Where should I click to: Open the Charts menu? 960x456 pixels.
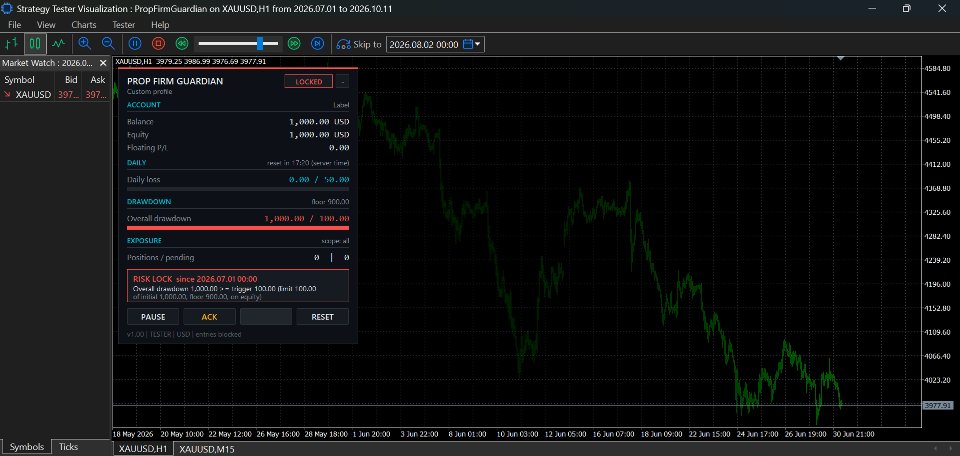[84, 25]
